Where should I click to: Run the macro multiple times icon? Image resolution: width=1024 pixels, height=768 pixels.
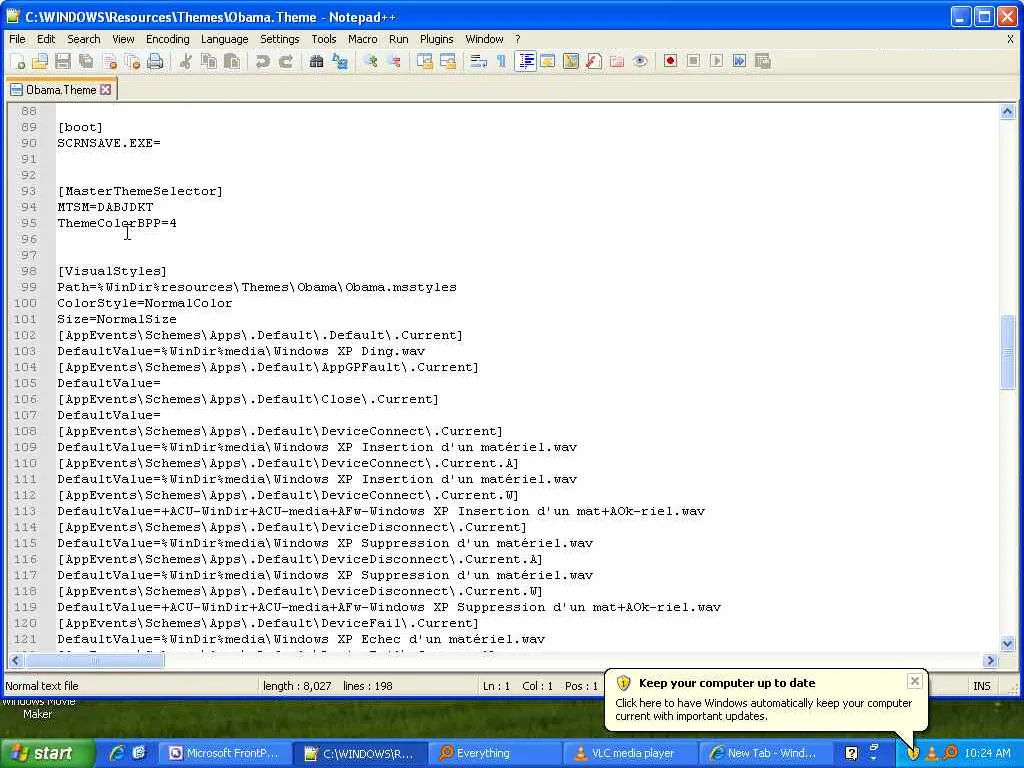pos(739,61)
